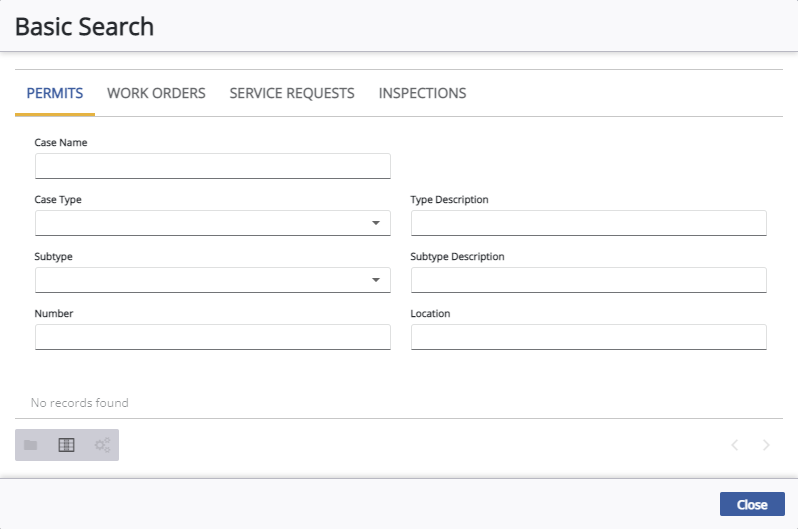Click the No records found message
This screenshot has width=798, height=529.
pyautogui.click(x=80, y=403)
